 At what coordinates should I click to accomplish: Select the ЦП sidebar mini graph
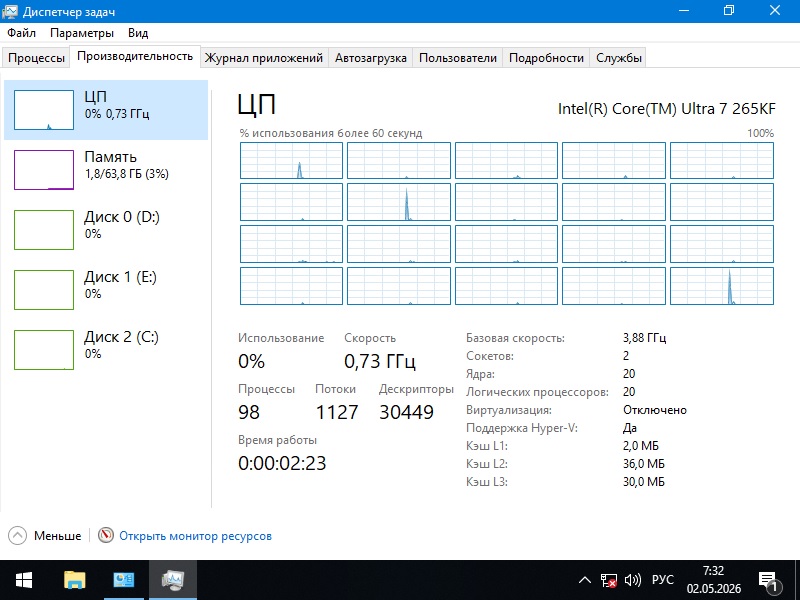[44, 110]
